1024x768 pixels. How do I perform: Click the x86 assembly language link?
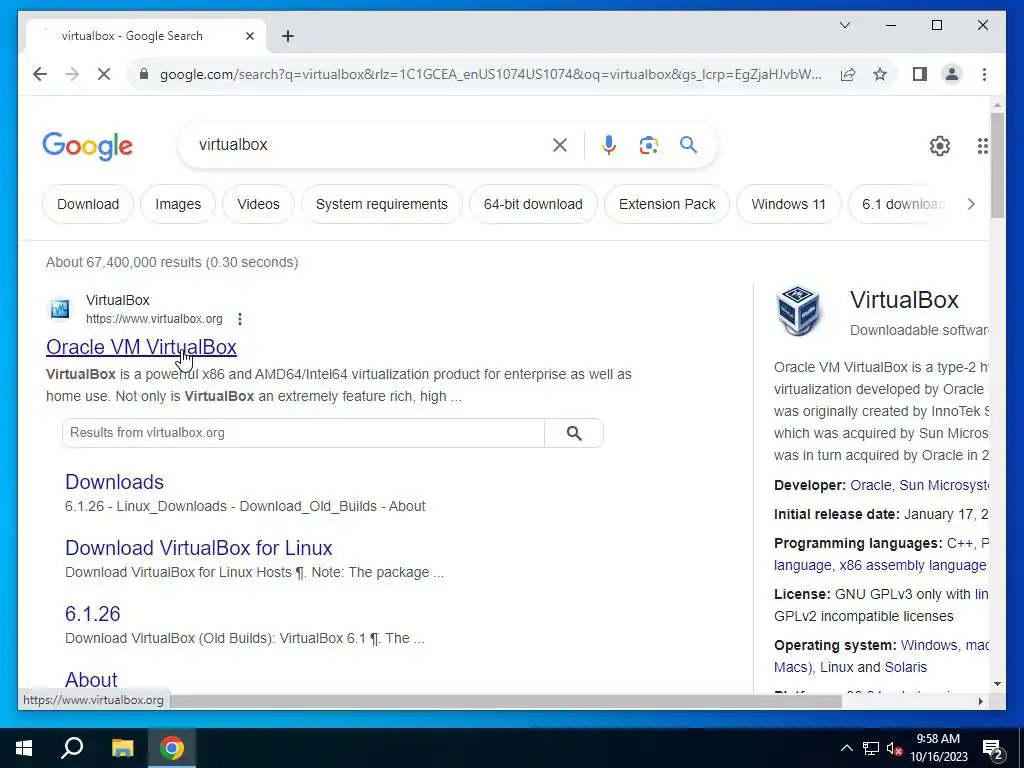(913, 565)
